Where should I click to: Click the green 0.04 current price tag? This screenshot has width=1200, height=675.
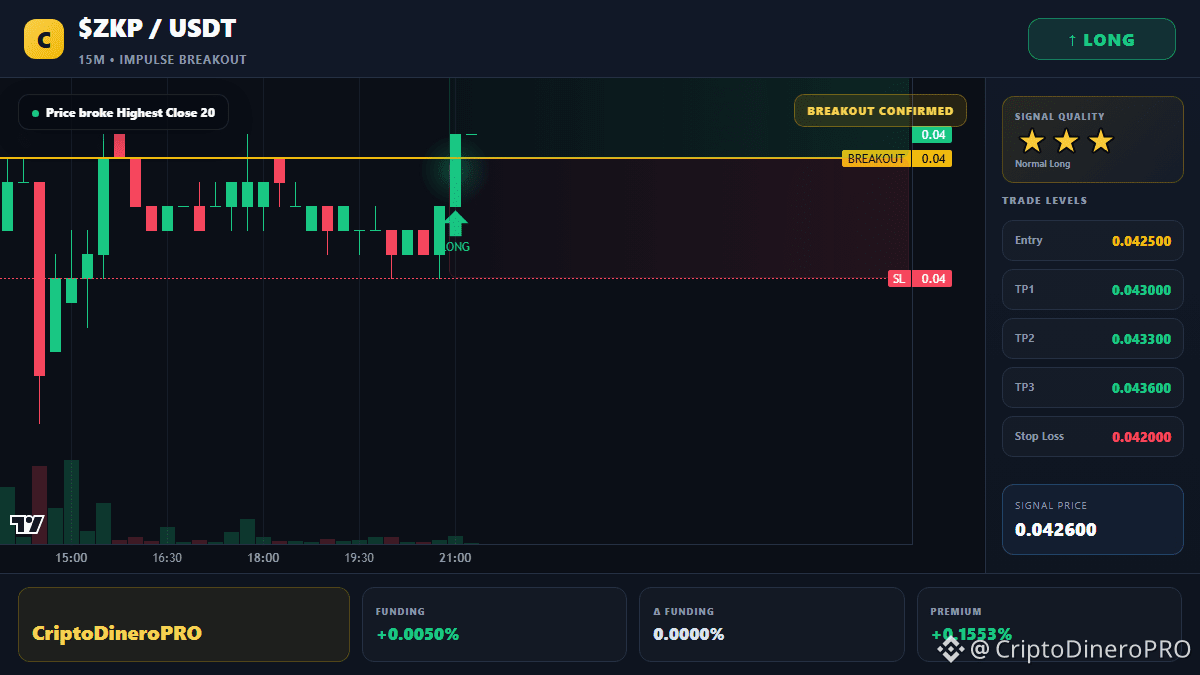(932, 135)
